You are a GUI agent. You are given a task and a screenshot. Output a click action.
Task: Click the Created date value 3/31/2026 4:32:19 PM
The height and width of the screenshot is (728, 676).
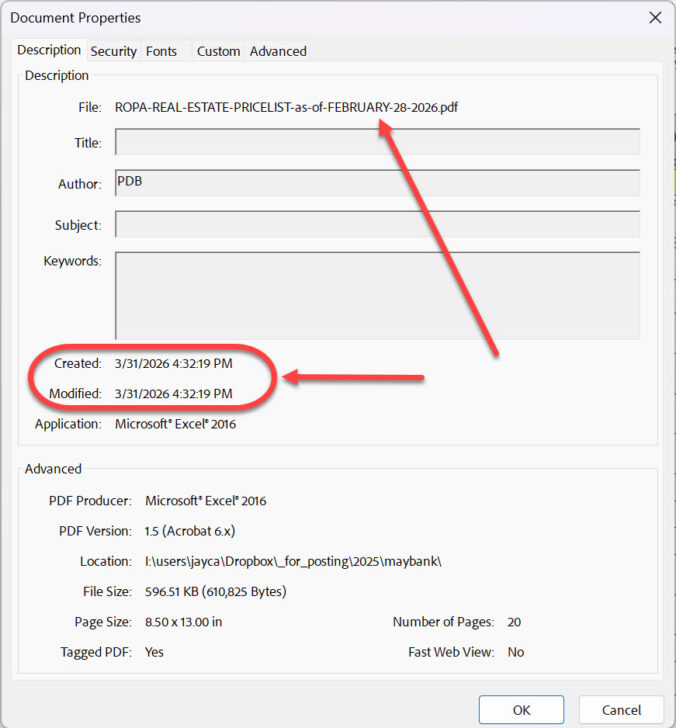174,363
